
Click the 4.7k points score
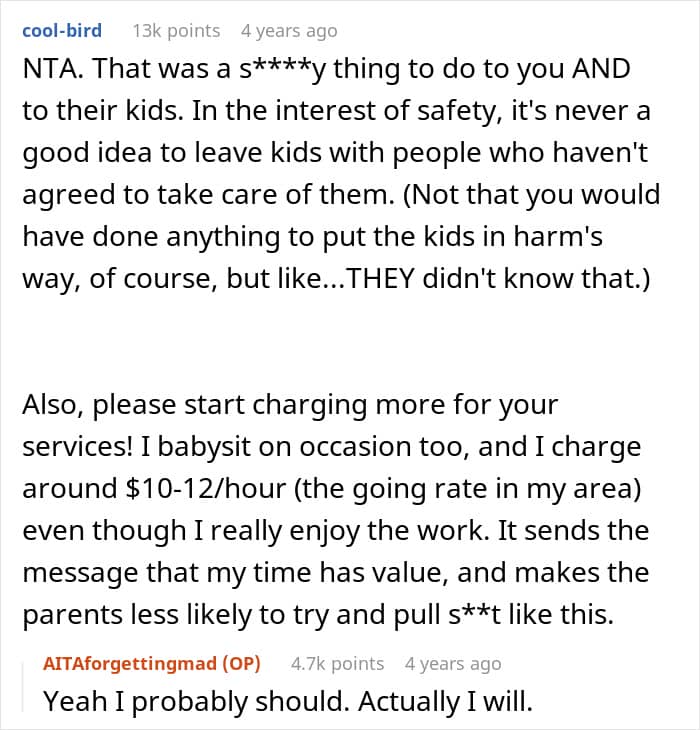click(x=337, y=663)
